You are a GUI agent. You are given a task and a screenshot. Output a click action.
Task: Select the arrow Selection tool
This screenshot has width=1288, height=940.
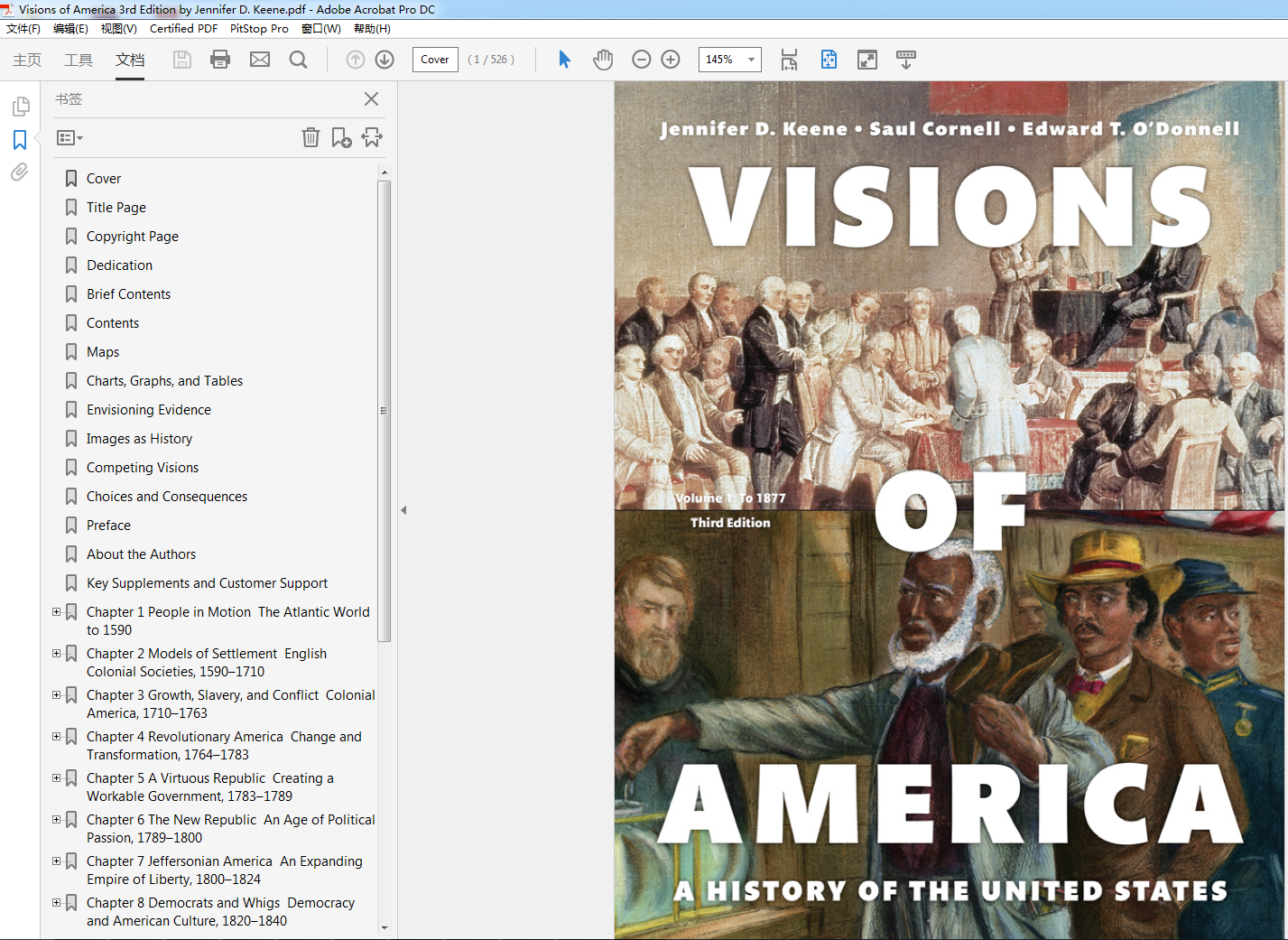564,60
